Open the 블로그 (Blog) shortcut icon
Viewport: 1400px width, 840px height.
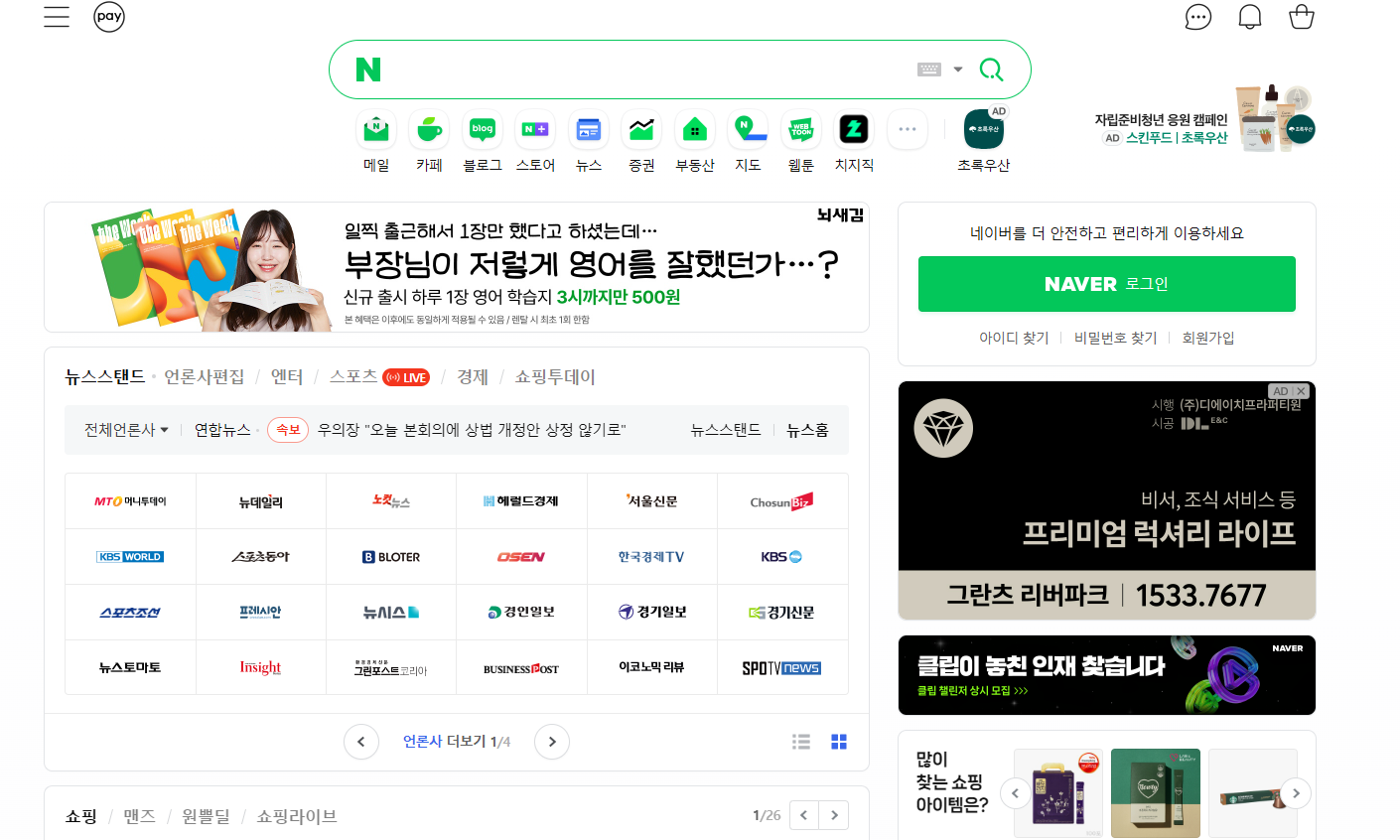pyautogui.click(x=483, y=129)
